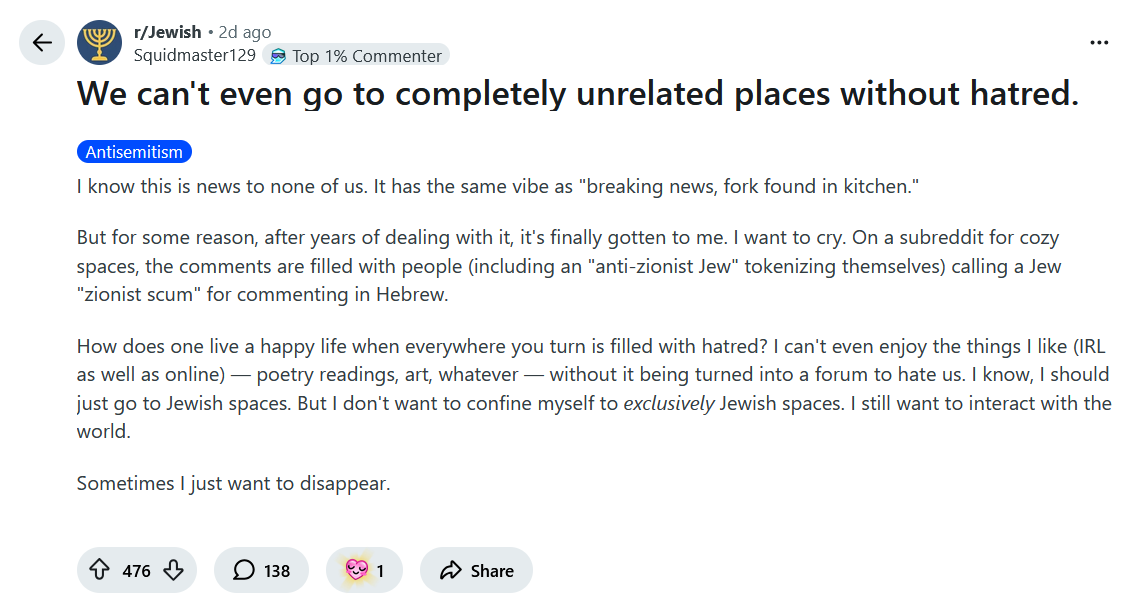Click the post title heading
1131x600 pixels.
pyautogui.click(x=578, y=94)
